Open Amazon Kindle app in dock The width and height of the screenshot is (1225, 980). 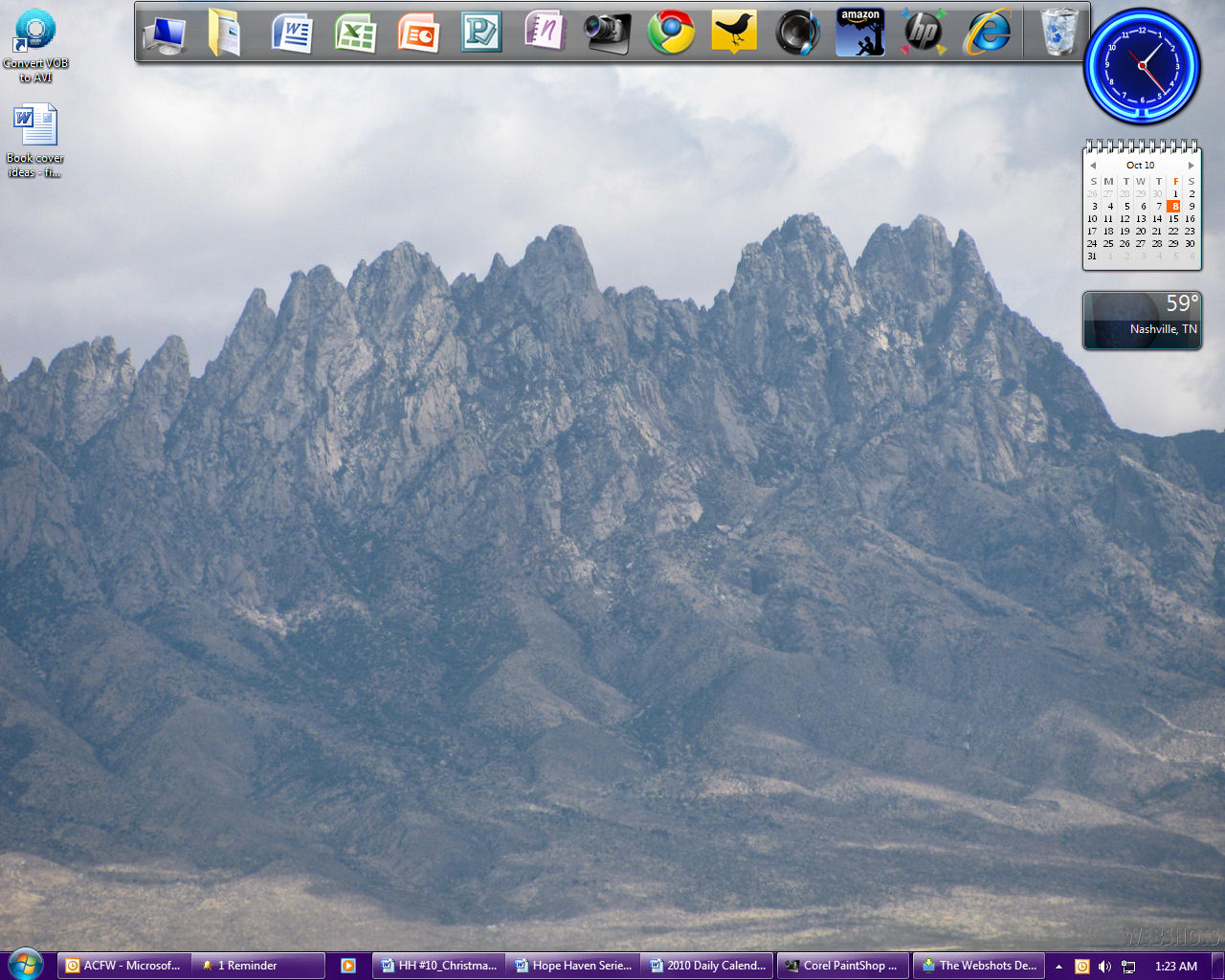(859, 33)
